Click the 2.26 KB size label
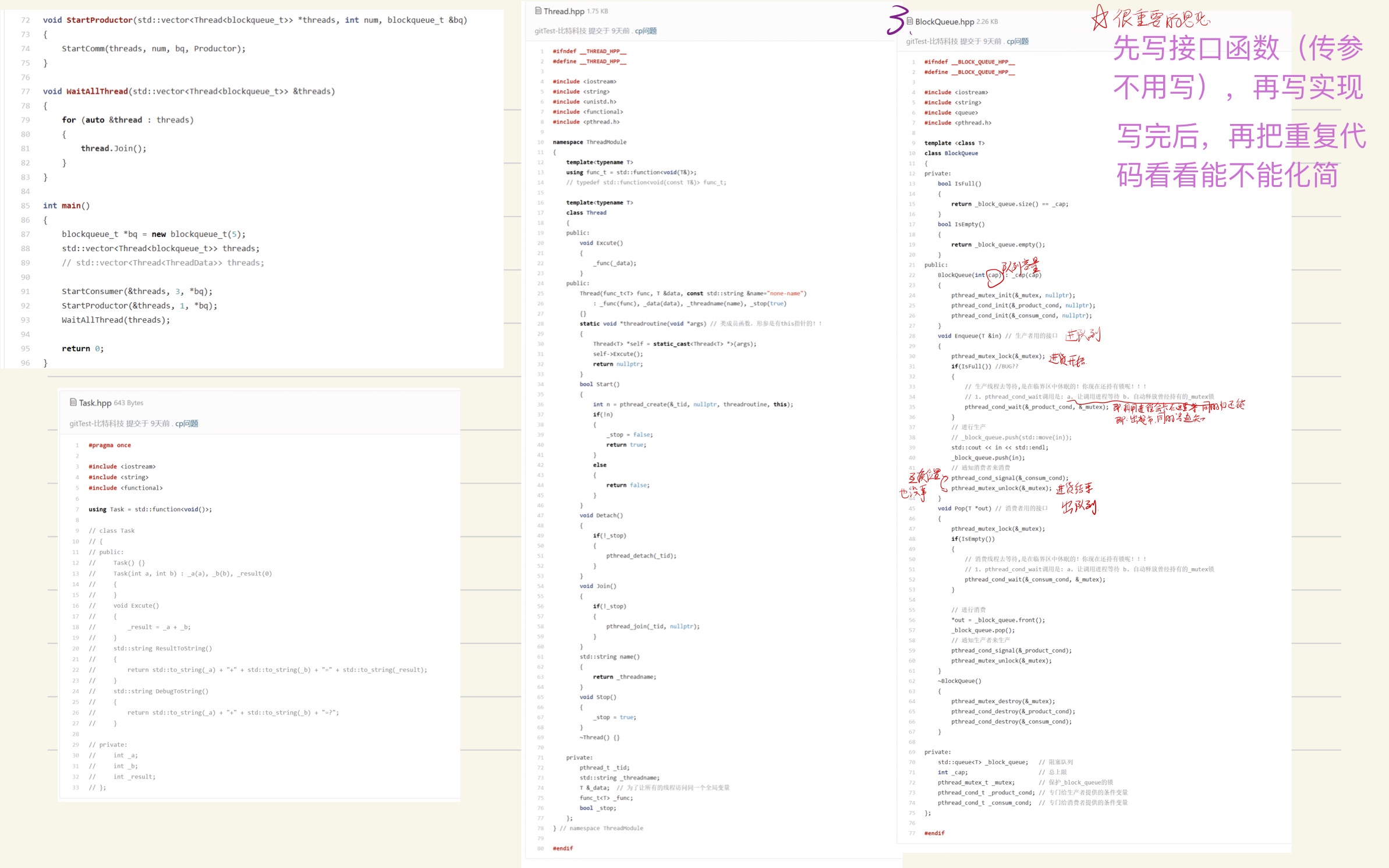1389x868 pixels. point(987,22)
